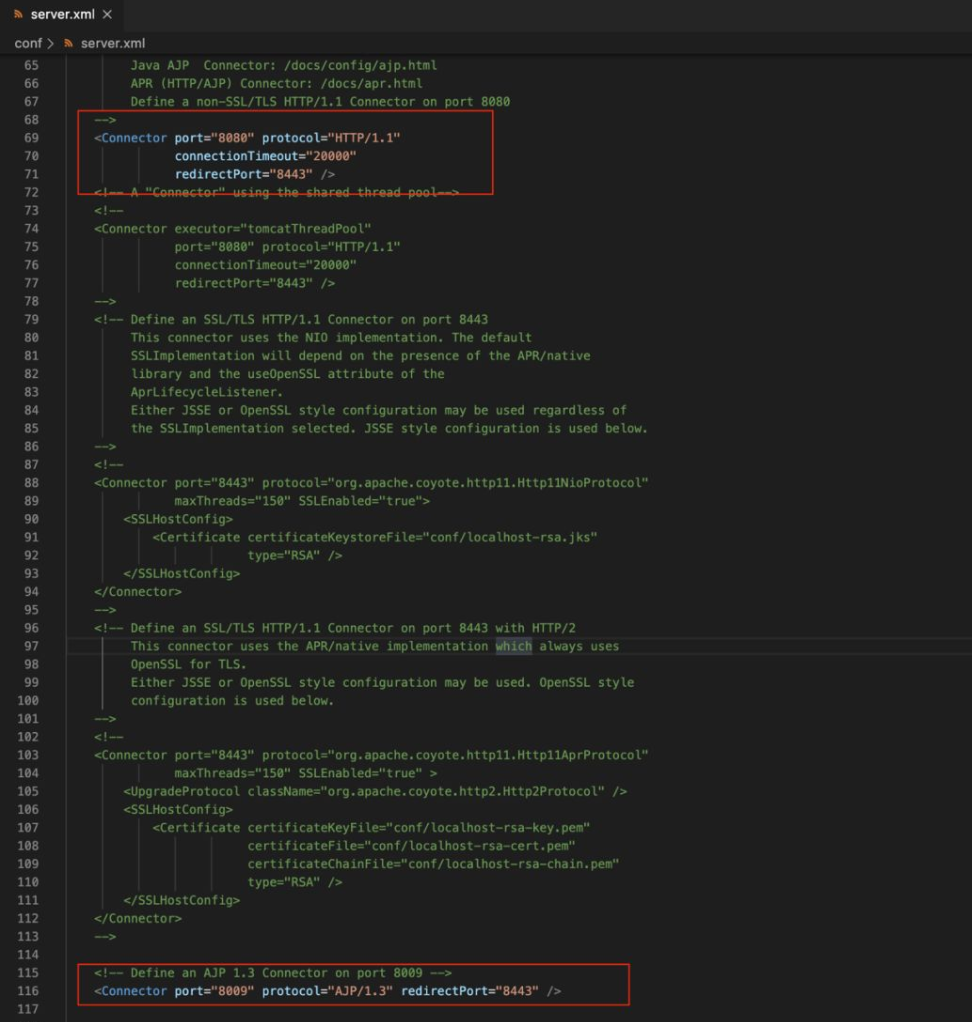Click line number 69 in the gutter
This screenshot has width=972, height=1022.
click(30, 138)
